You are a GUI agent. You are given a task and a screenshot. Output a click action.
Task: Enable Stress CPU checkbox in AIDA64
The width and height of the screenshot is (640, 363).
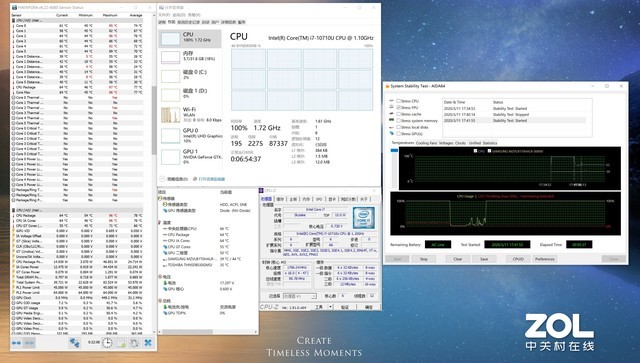pyautogui.click(x=399, y=101)
